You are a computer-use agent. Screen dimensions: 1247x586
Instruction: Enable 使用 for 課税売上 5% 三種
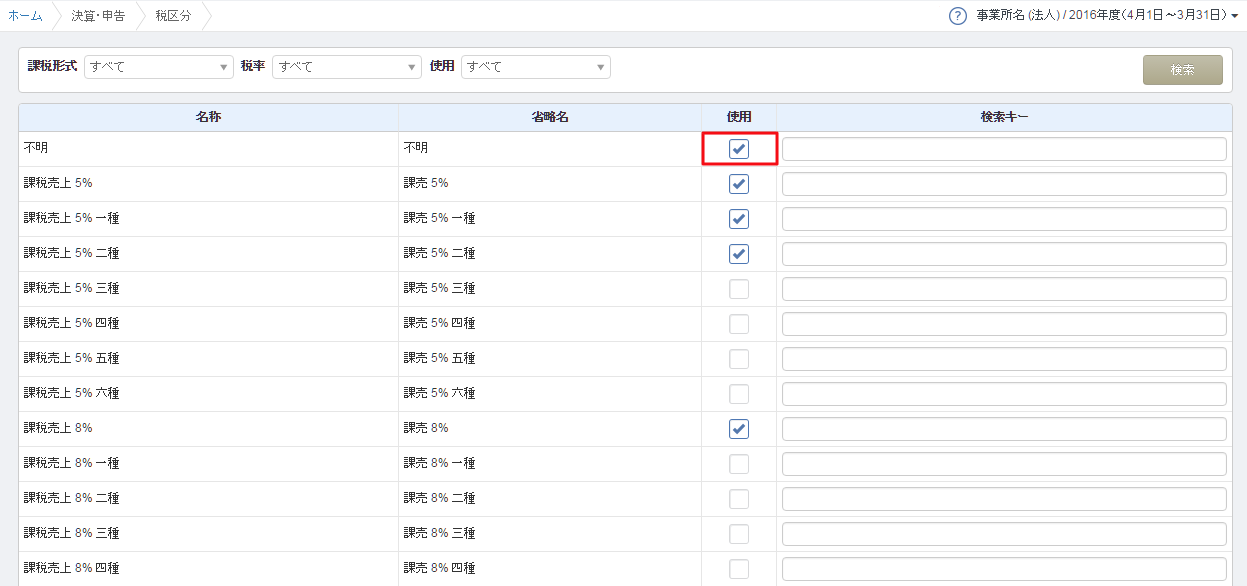click(739, 289)
